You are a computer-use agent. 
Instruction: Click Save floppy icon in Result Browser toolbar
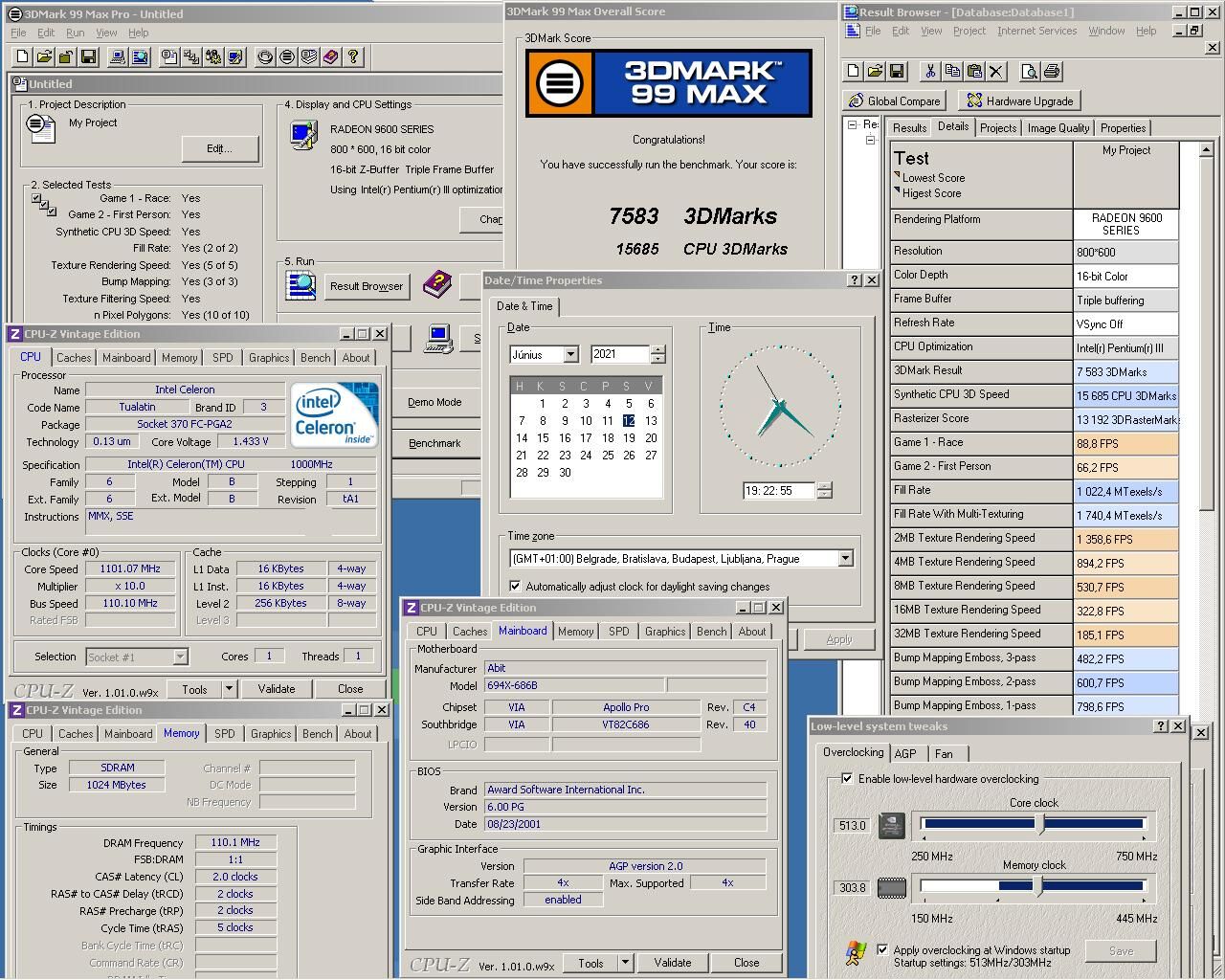coord(897,71)
